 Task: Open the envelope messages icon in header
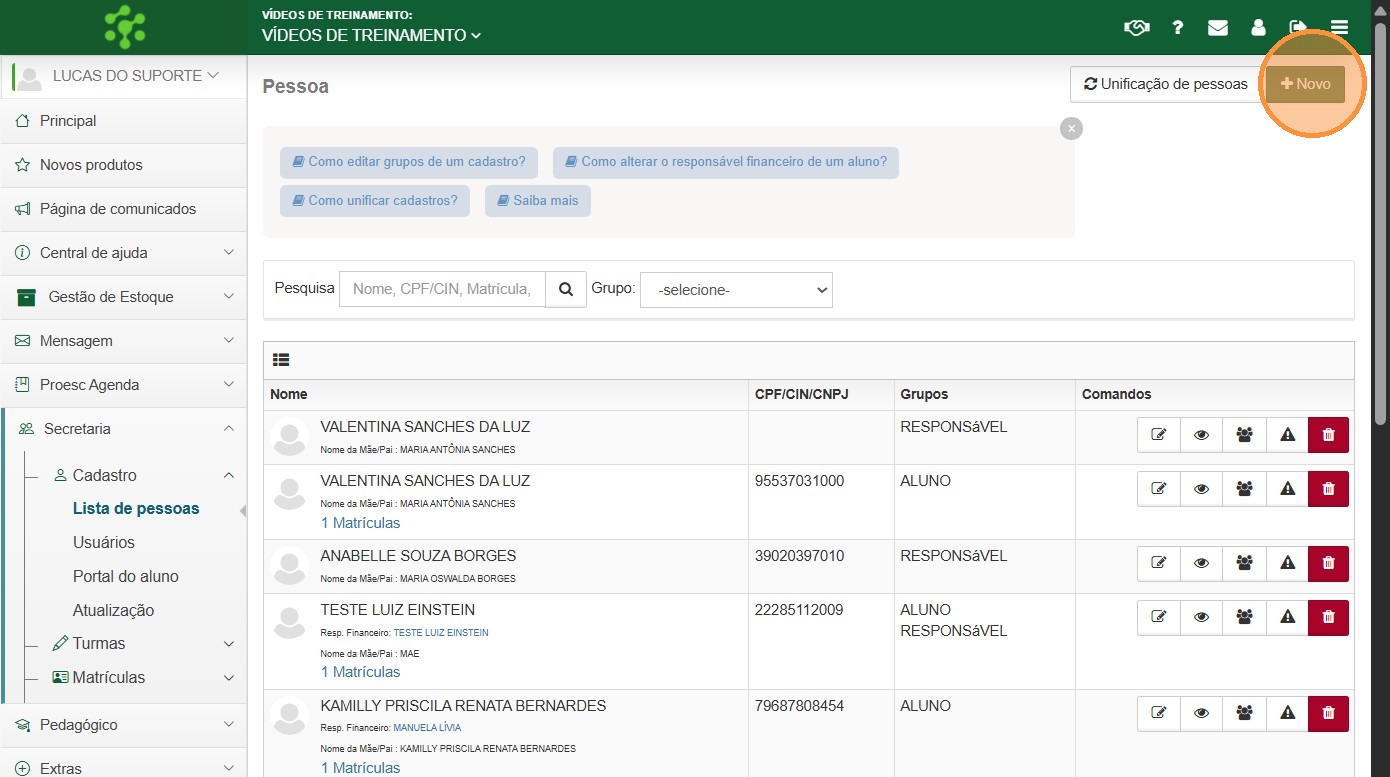(1217, 28)
